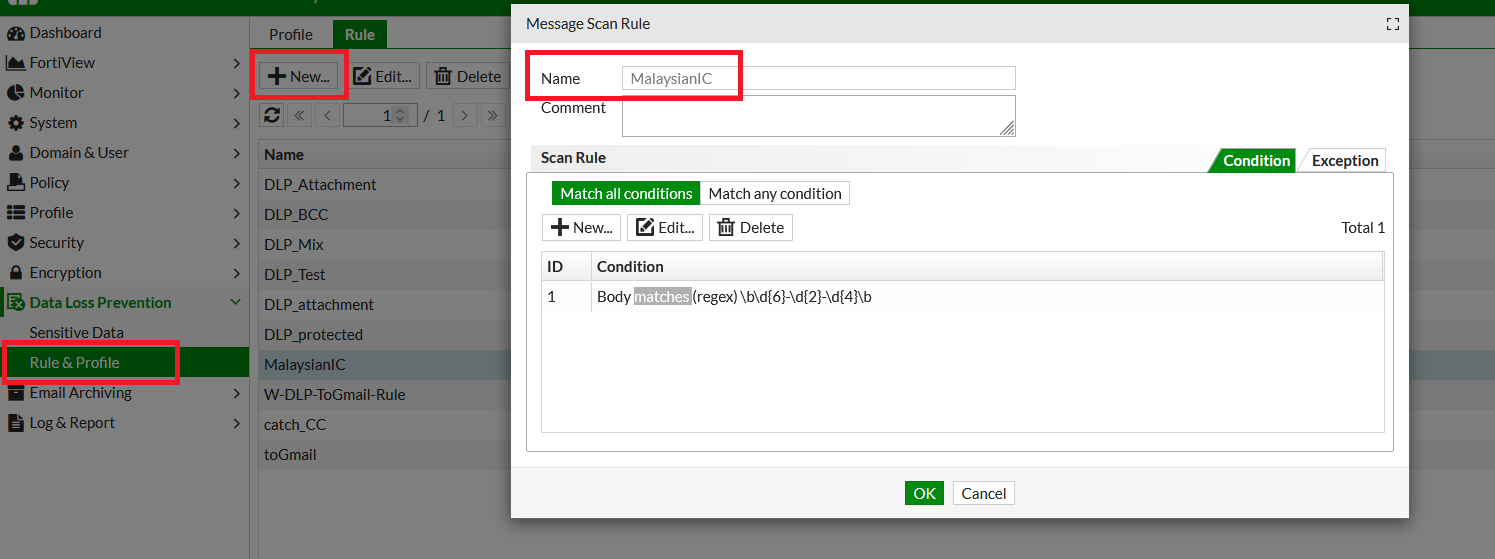The image size is (1495, 559).
Task: Maximize the Message Scan Rule dialog
Action: click(1392, 24)
